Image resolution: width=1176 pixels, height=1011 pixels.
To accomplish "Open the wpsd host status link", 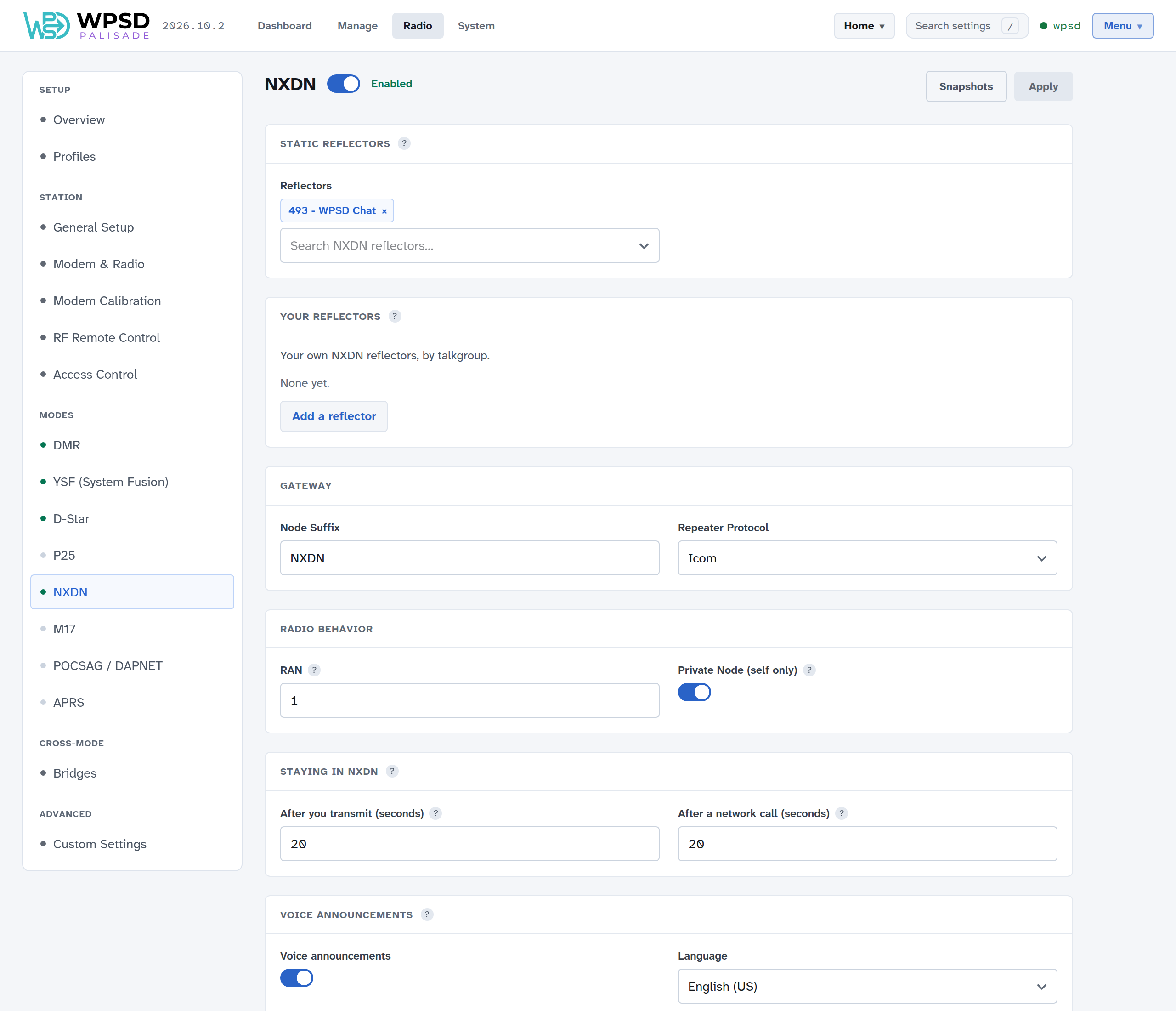I will [x=1060, y=26].
